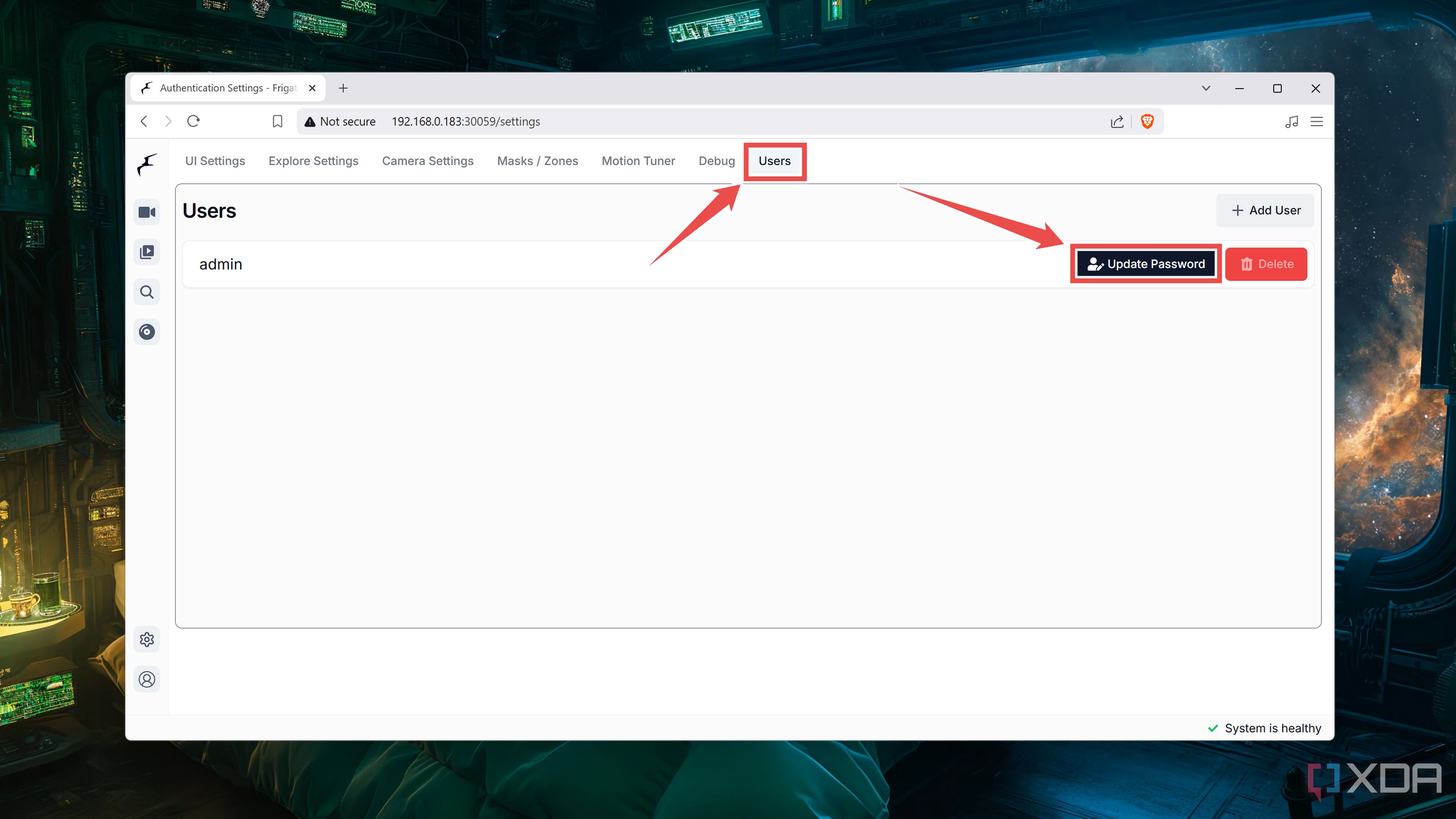Switch to the Camera Settings tab
Screen dimensions: 1456x819
pos(427,161)
